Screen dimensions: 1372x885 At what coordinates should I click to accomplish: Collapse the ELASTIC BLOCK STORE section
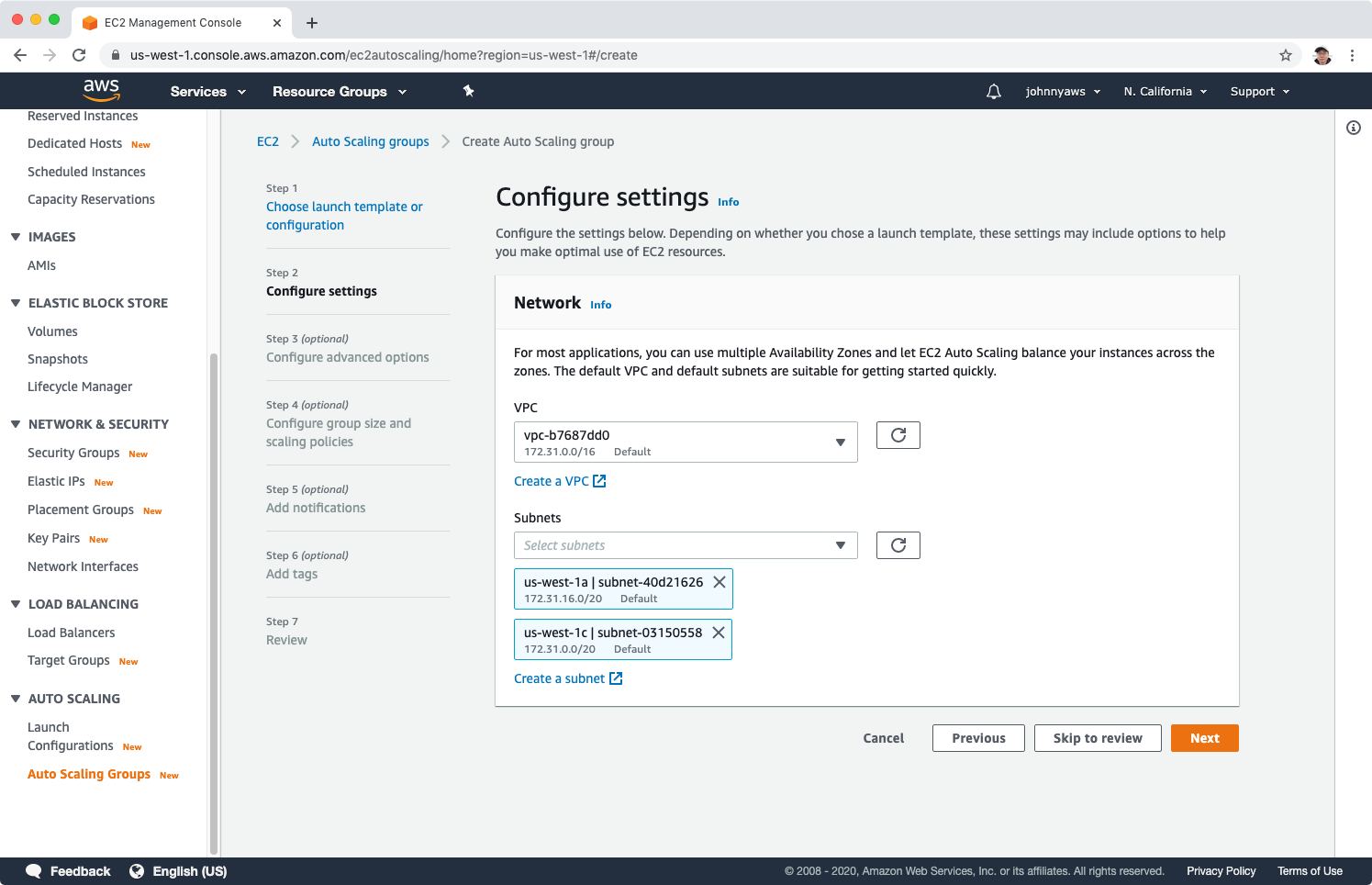click(x=16, y=303)
